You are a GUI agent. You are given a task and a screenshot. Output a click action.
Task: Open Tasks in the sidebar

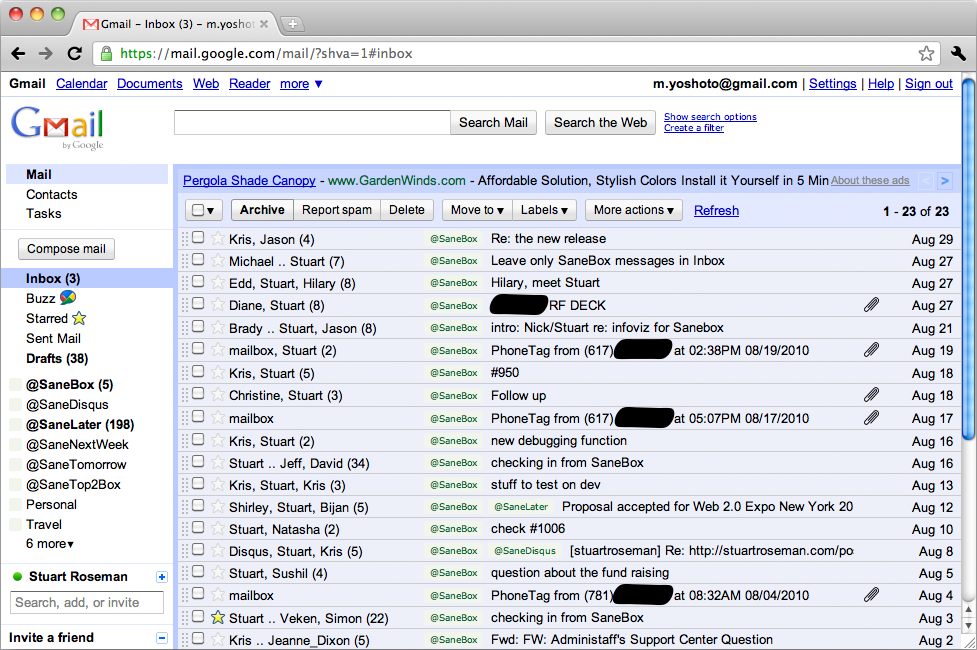pos(44,213)
